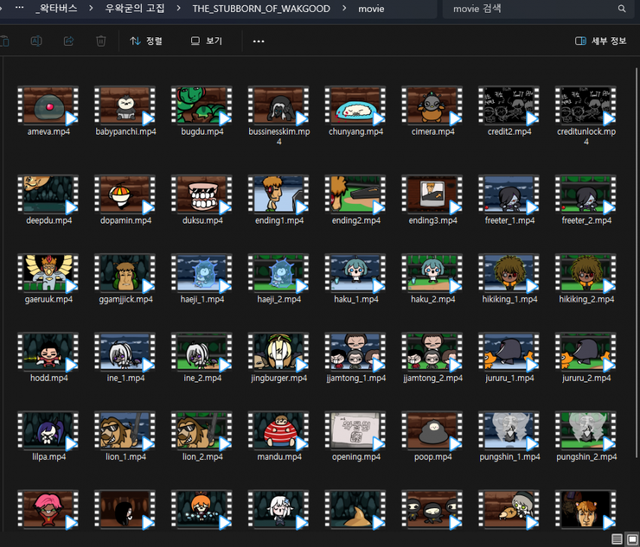Click the rename icon in toolbar
640x547 pixels.
coord(36,41)
